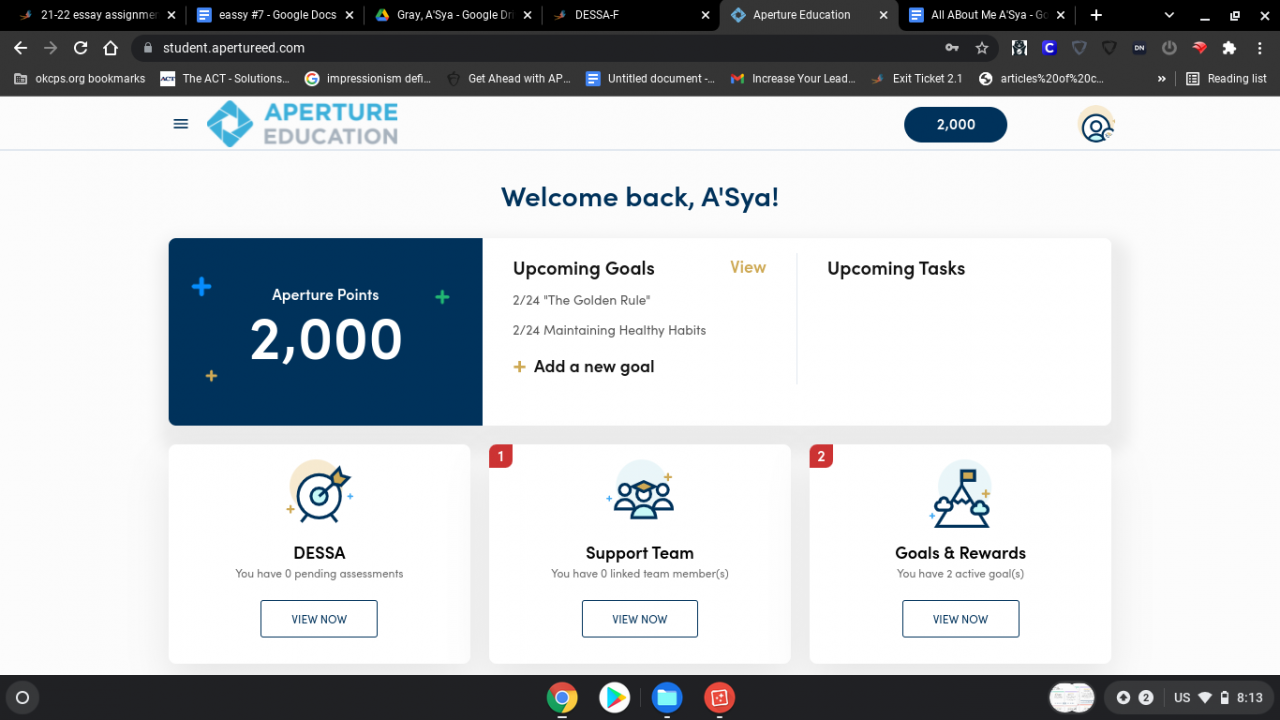Open the saved password key icon
The height and width of the screenshot is (720, 1280).
[x=952, y=48]
